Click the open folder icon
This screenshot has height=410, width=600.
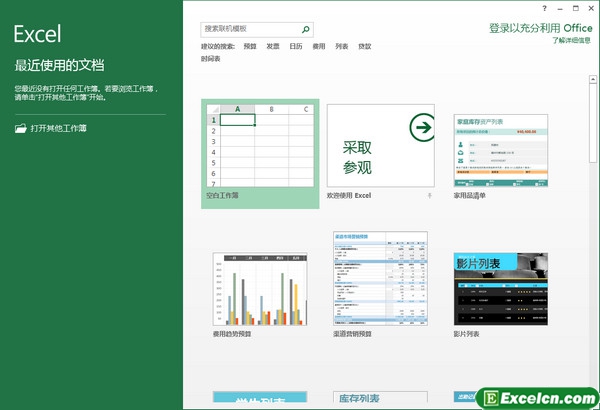click(21, 128)
